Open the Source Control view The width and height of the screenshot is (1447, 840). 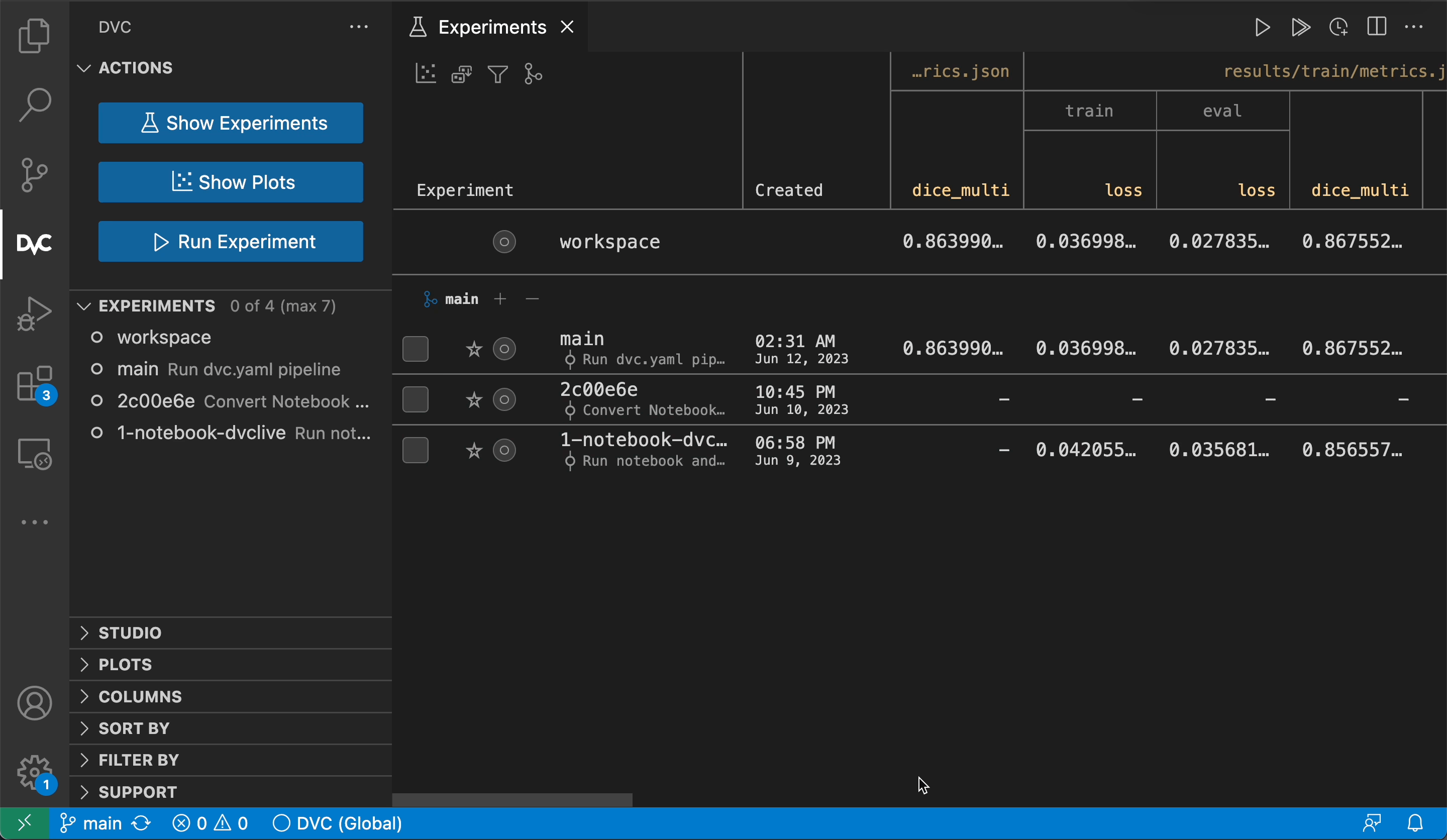pos(34,174)
